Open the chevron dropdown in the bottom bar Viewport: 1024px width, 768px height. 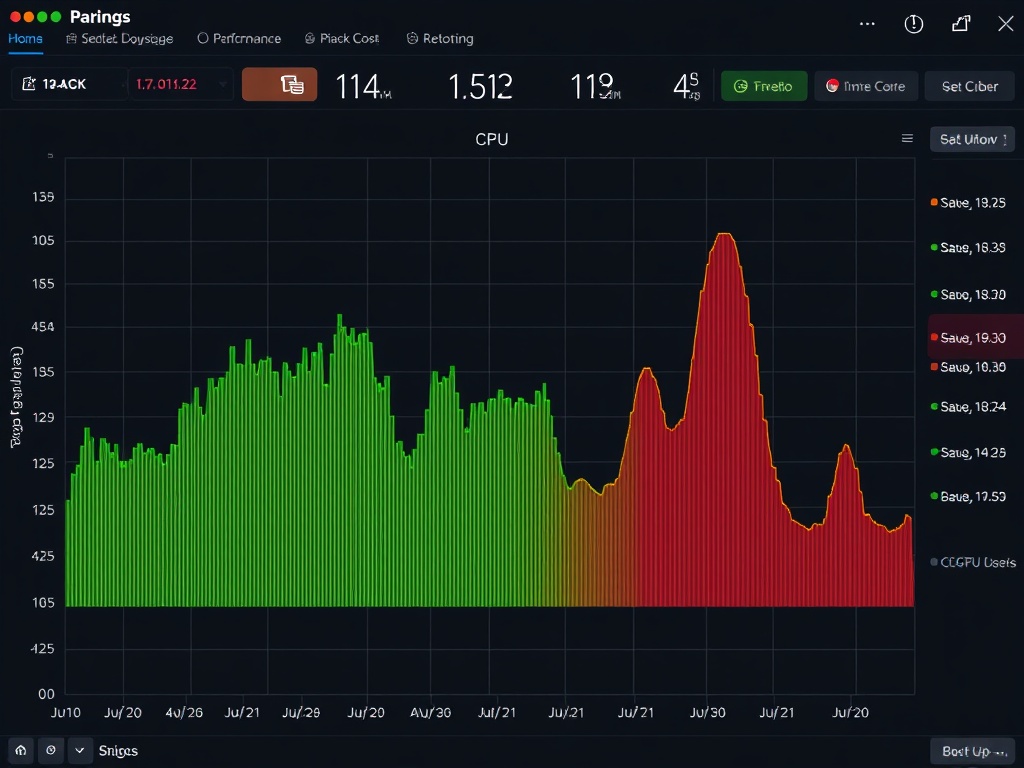click(x=79, y=750)
